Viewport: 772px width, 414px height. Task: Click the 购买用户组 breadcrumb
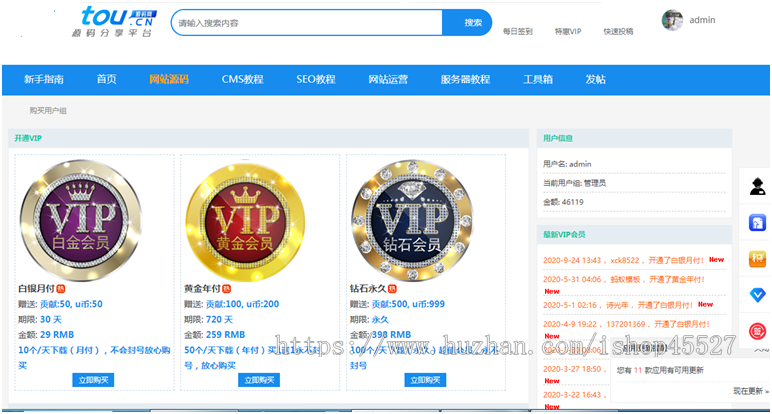pos(48,111)
